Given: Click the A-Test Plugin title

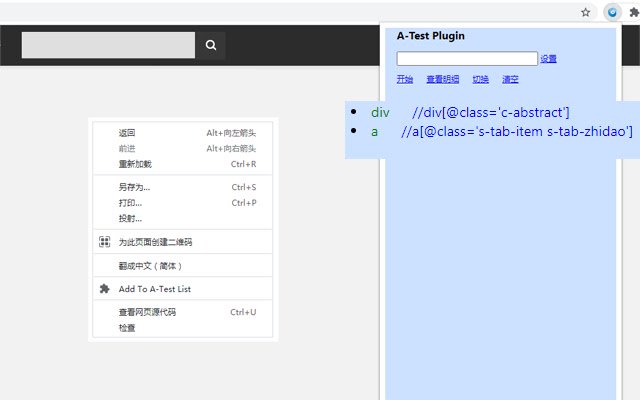Looking at the screenshot, I should tap(431, 36).
